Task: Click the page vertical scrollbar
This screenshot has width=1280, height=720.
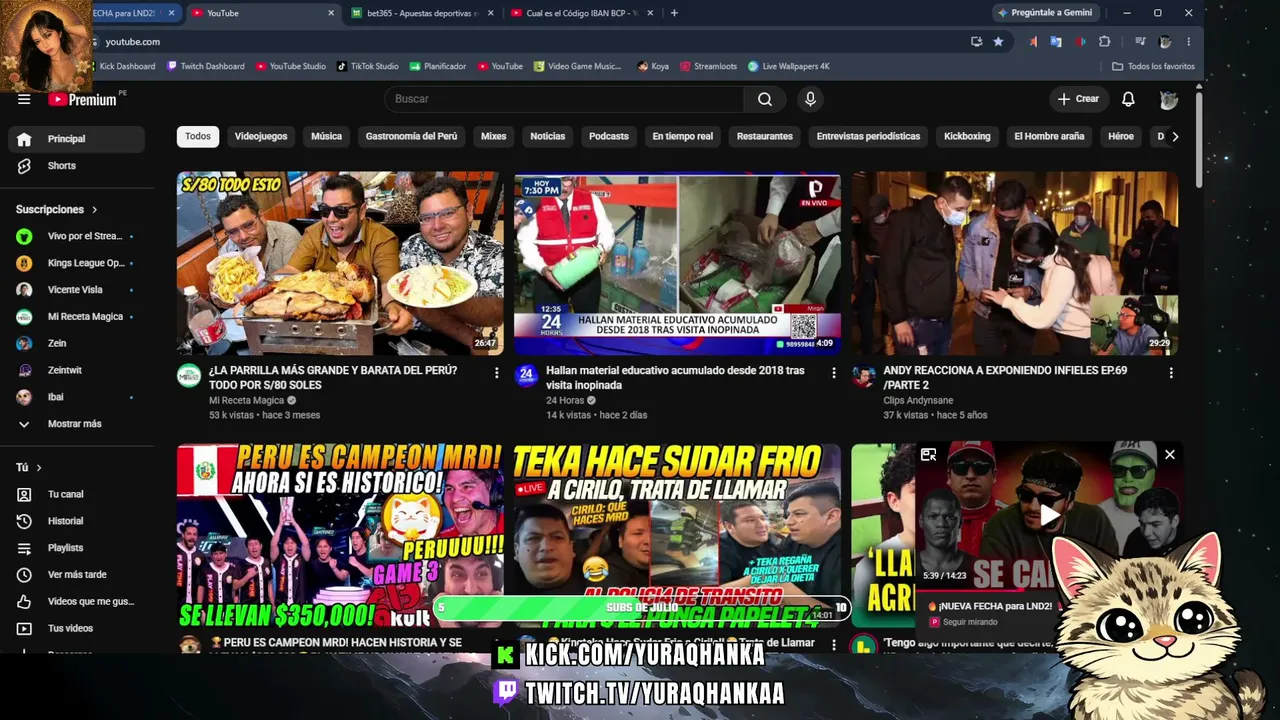Action: point(1198,140)
